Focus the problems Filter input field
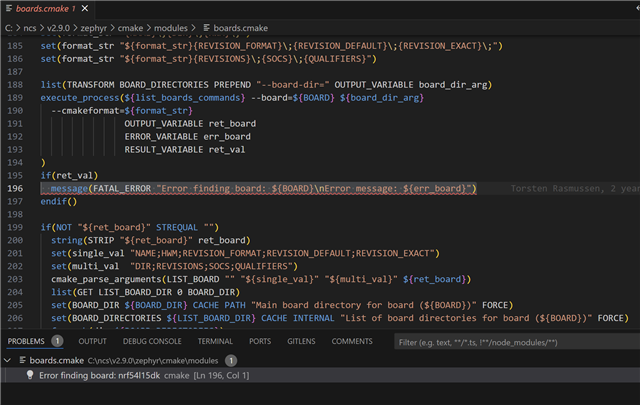 (x=517, y=343)
